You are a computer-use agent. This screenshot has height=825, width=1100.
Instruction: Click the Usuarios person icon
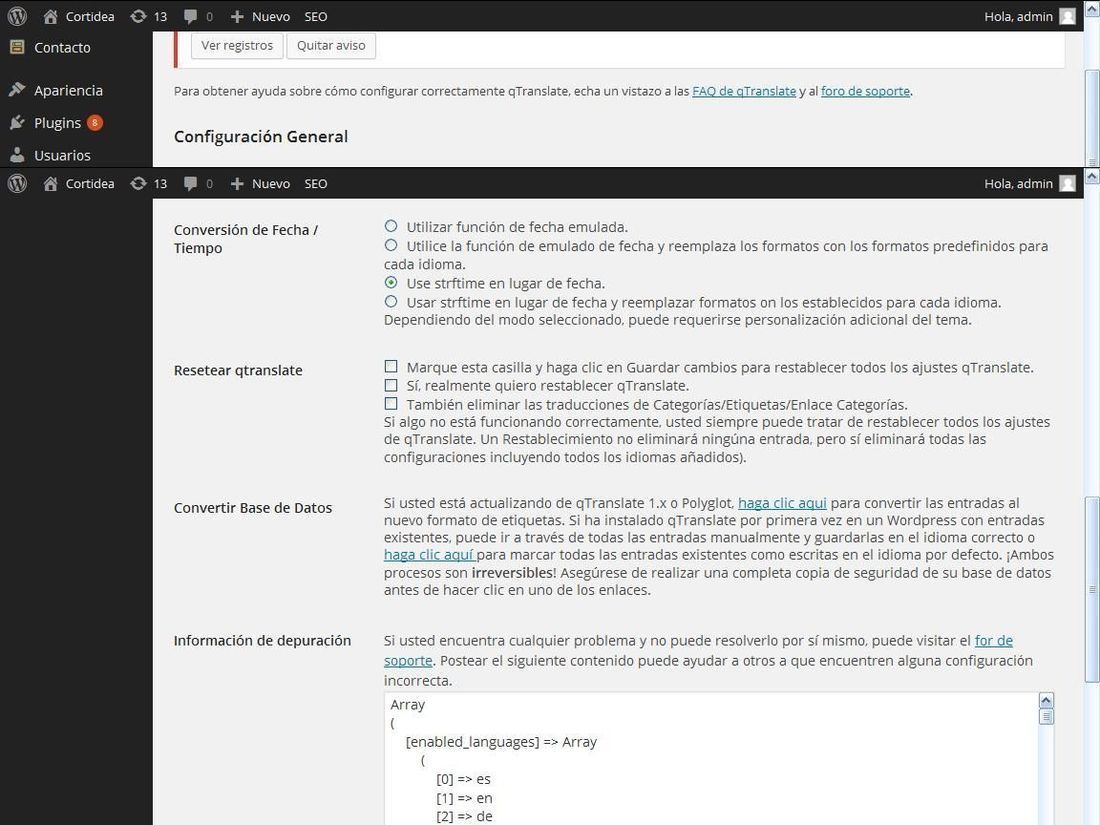[17, 155]
